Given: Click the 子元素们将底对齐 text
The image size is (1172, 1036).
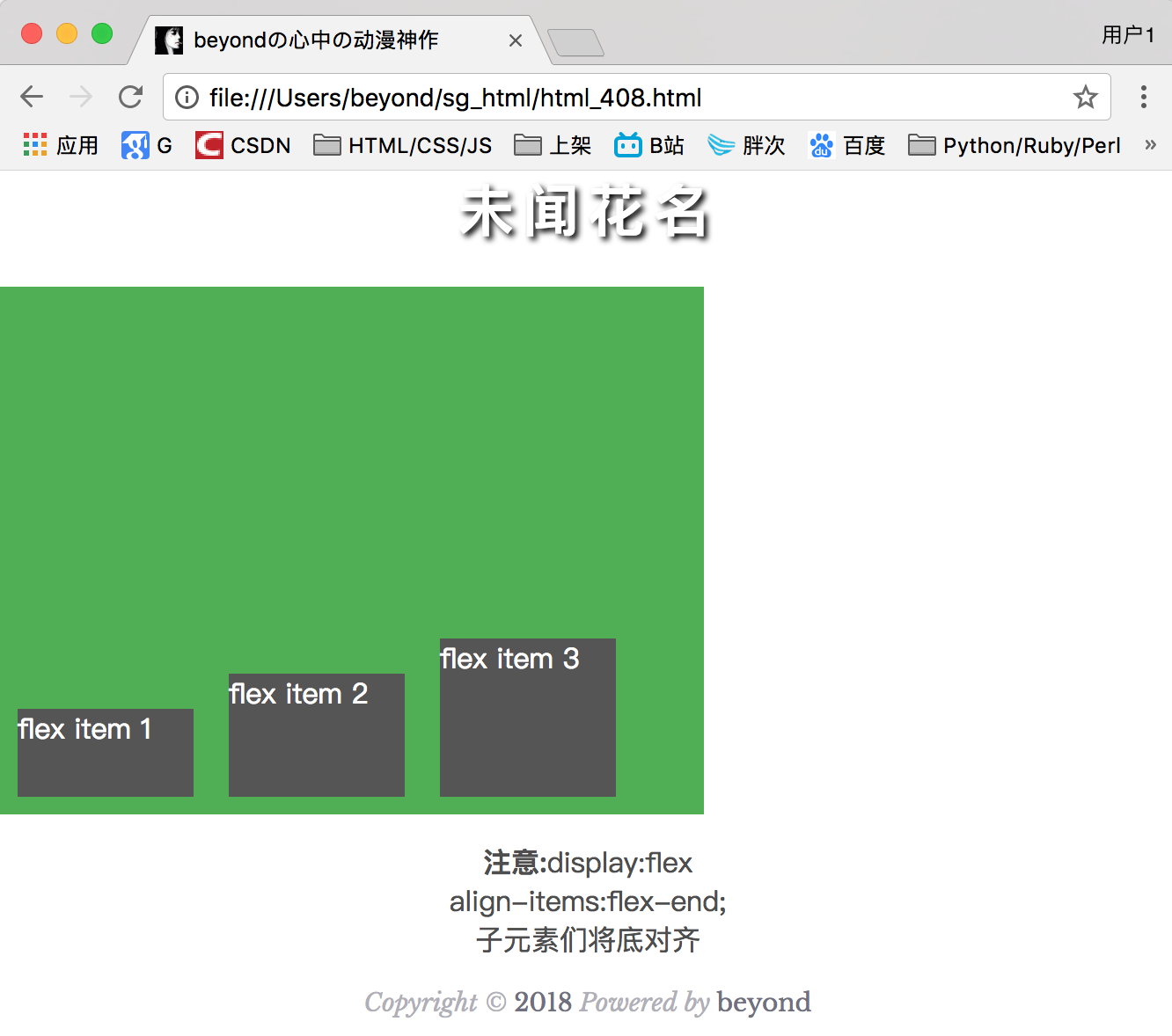Looking at the screenshot, I should pyautogui.click(x=588, y=940).
